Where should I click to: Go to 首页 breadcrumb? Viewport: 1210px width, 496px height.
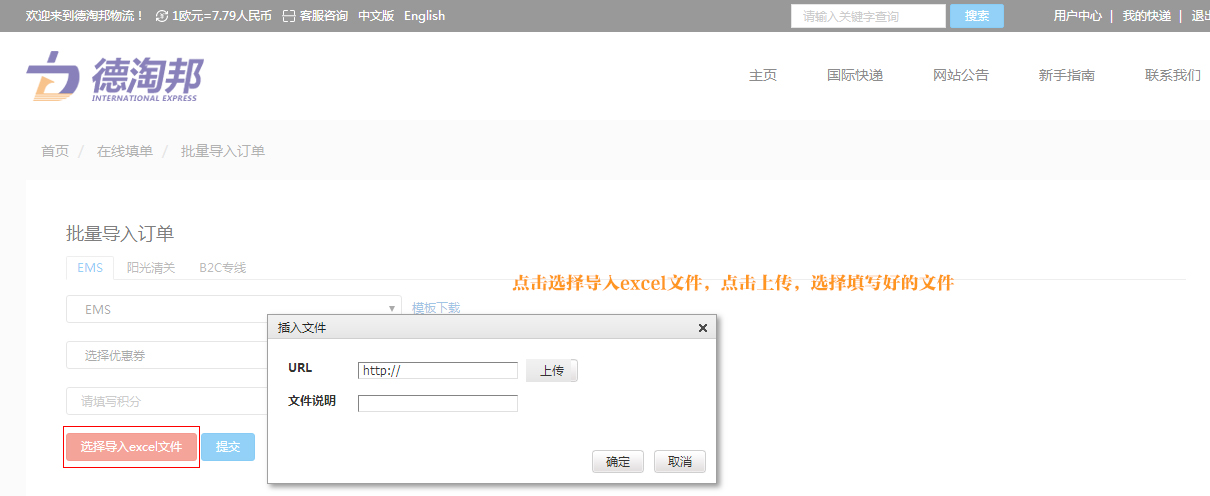point(55,151)
